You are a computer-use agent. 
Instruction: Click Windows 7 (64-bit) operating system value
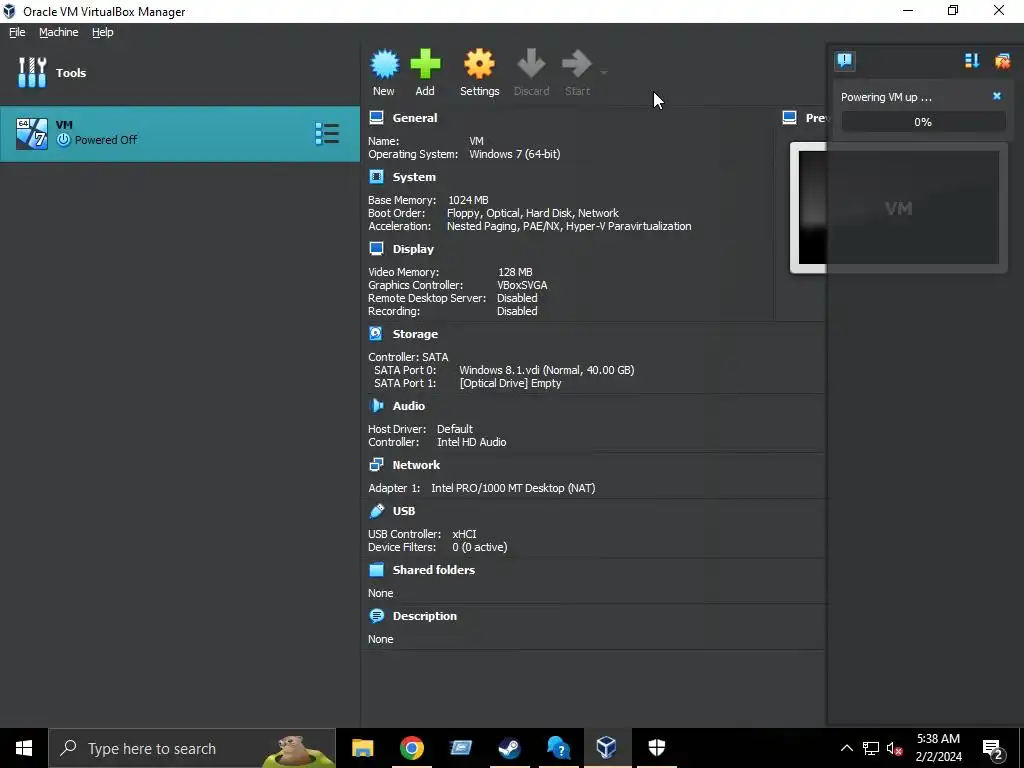pos(515,154)
